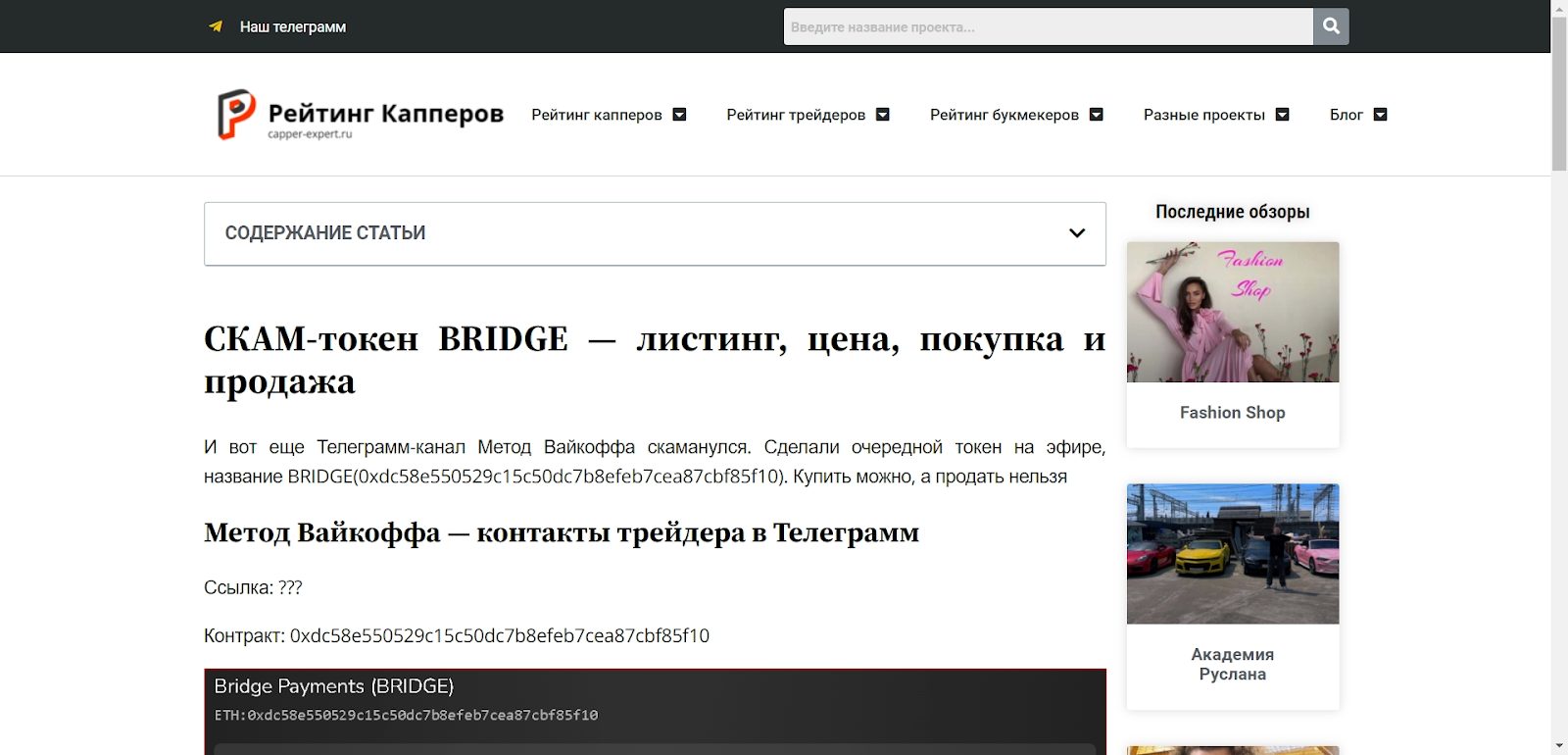The width and height of the screenshot is (1568, 755).
Task: Click the СКАМ-токен BRIDGE article heading
Action: point(655,360)
